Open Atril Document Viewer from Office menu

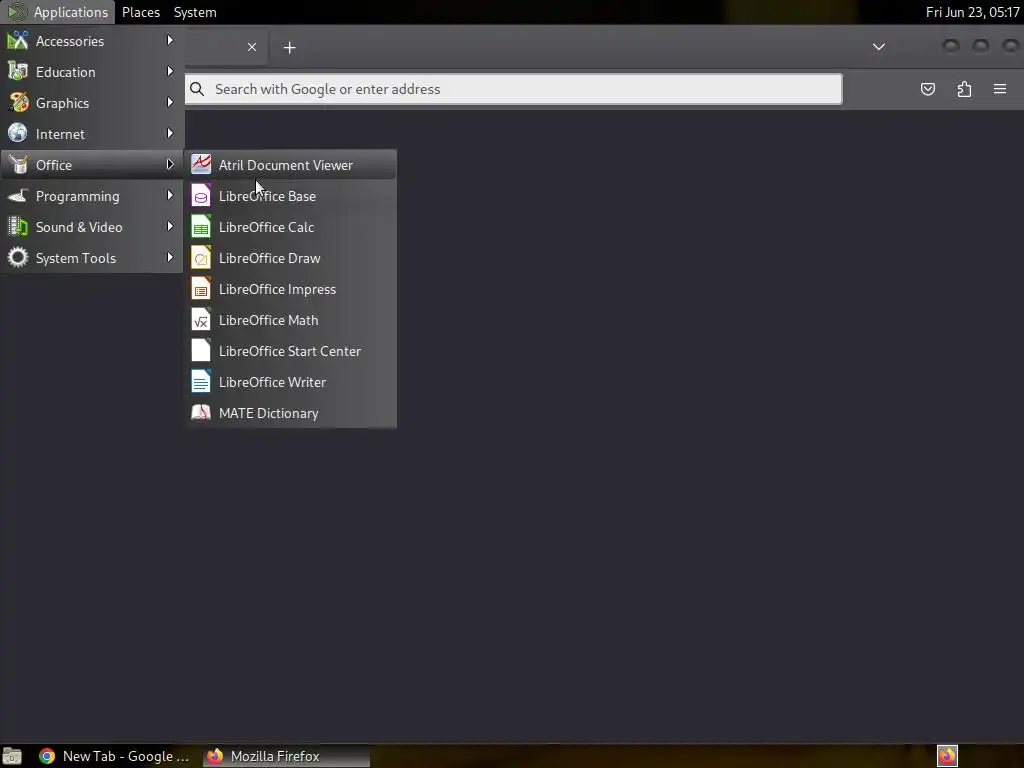coord(291,165)
